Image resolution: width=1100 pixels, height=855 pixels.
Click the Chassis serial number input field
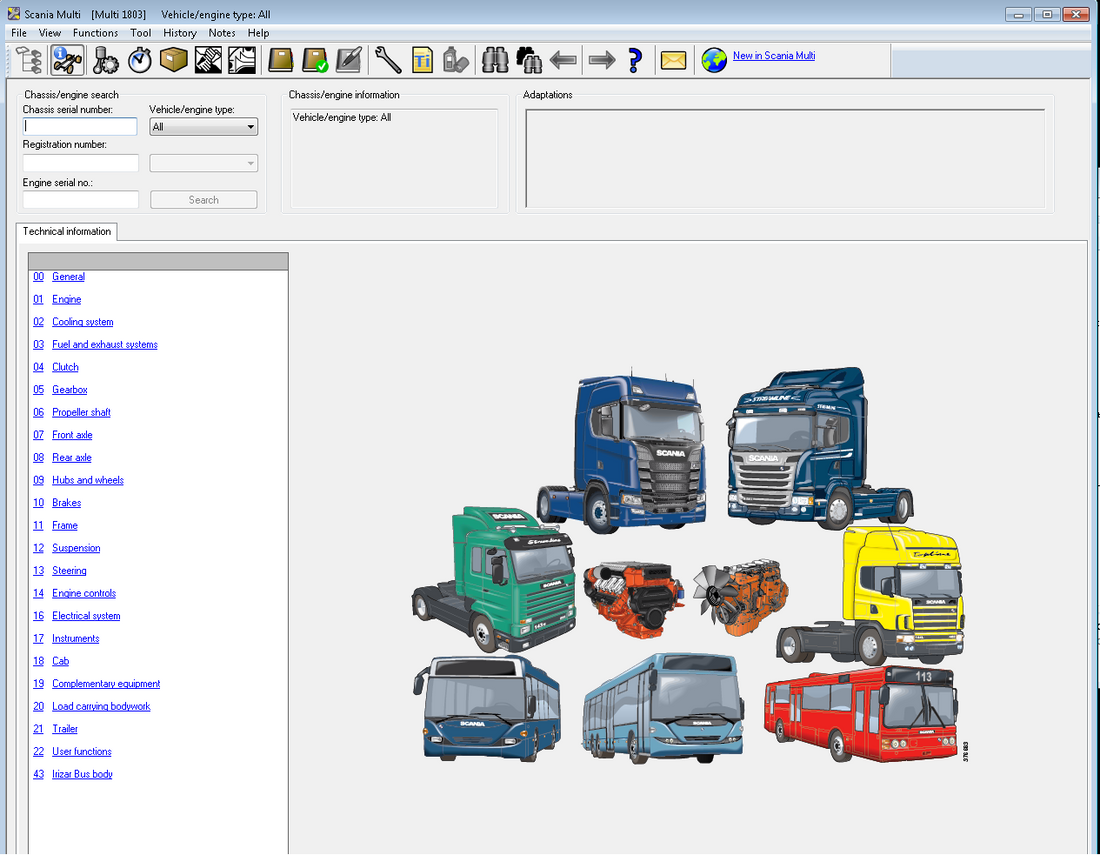[80, 127]
